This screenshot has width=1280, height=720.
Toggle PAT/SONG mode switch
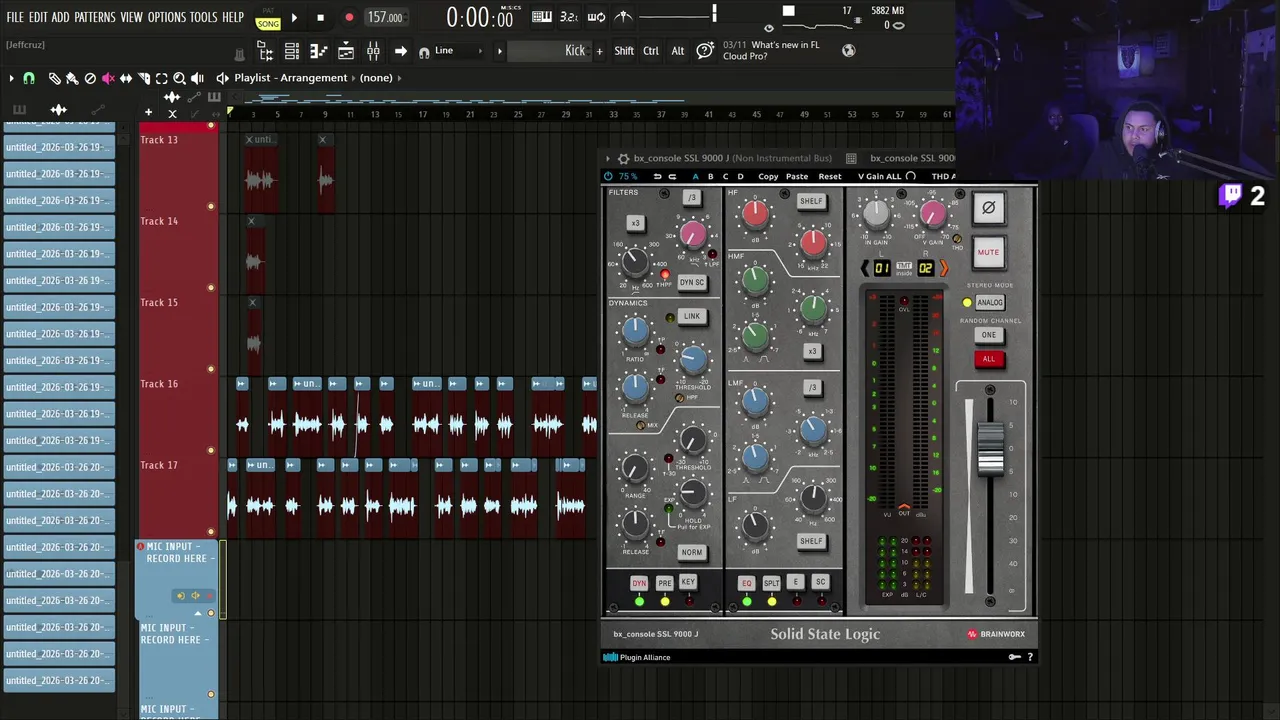click(x=267, y=19)
